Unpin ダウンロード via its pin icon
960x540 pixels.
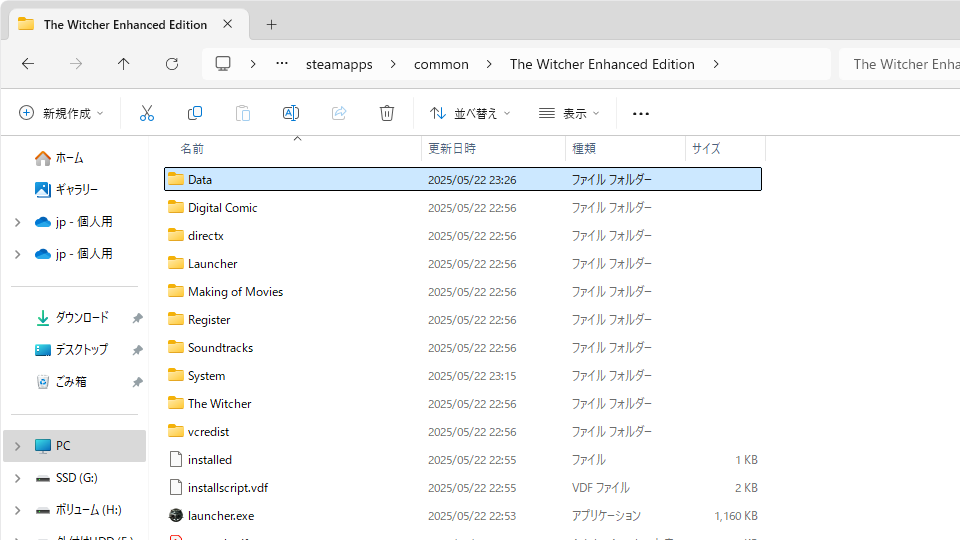pyautogui.click(x=137, y=318)
